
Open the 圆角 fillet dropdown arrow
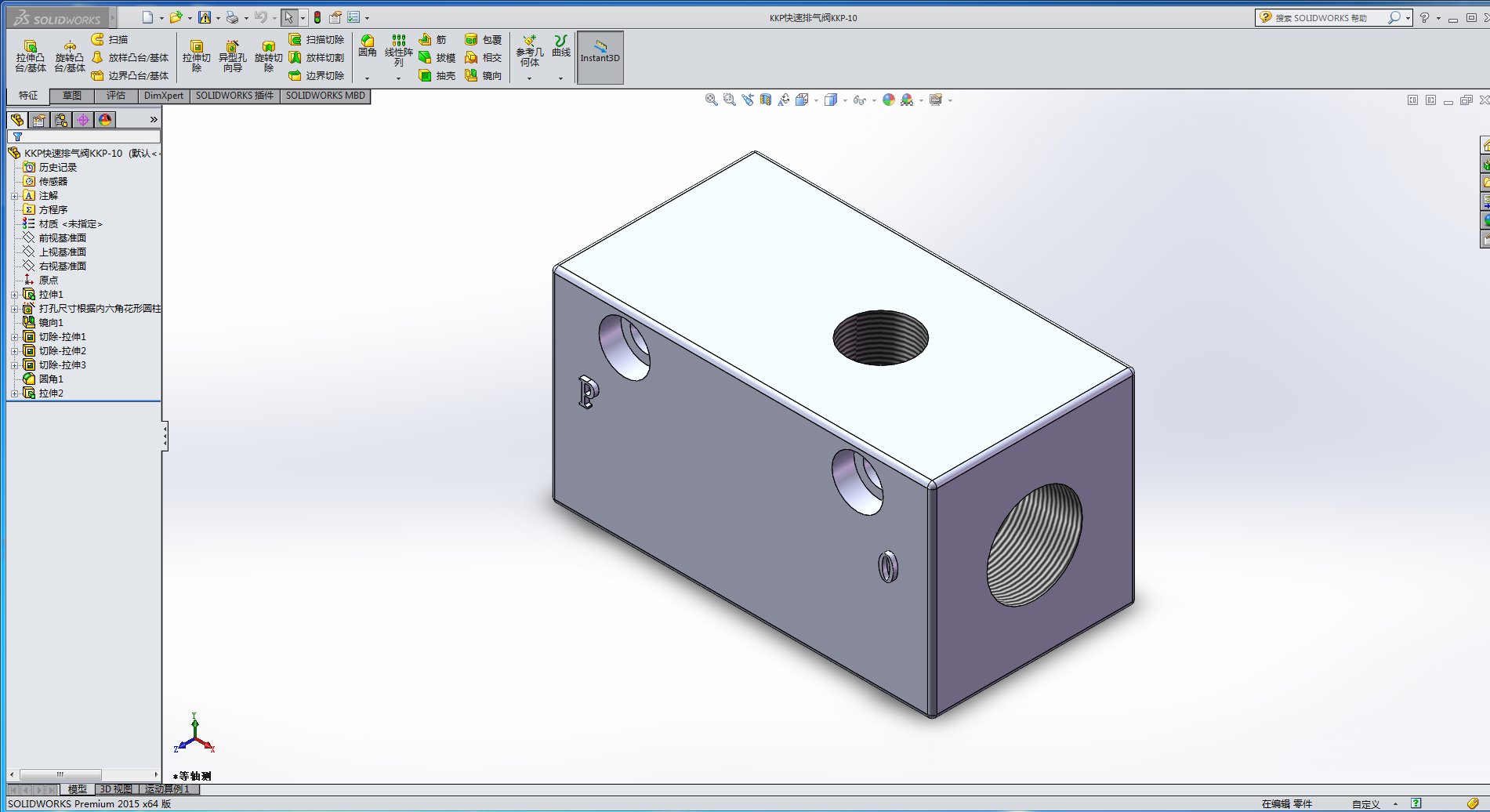point(367,78)
